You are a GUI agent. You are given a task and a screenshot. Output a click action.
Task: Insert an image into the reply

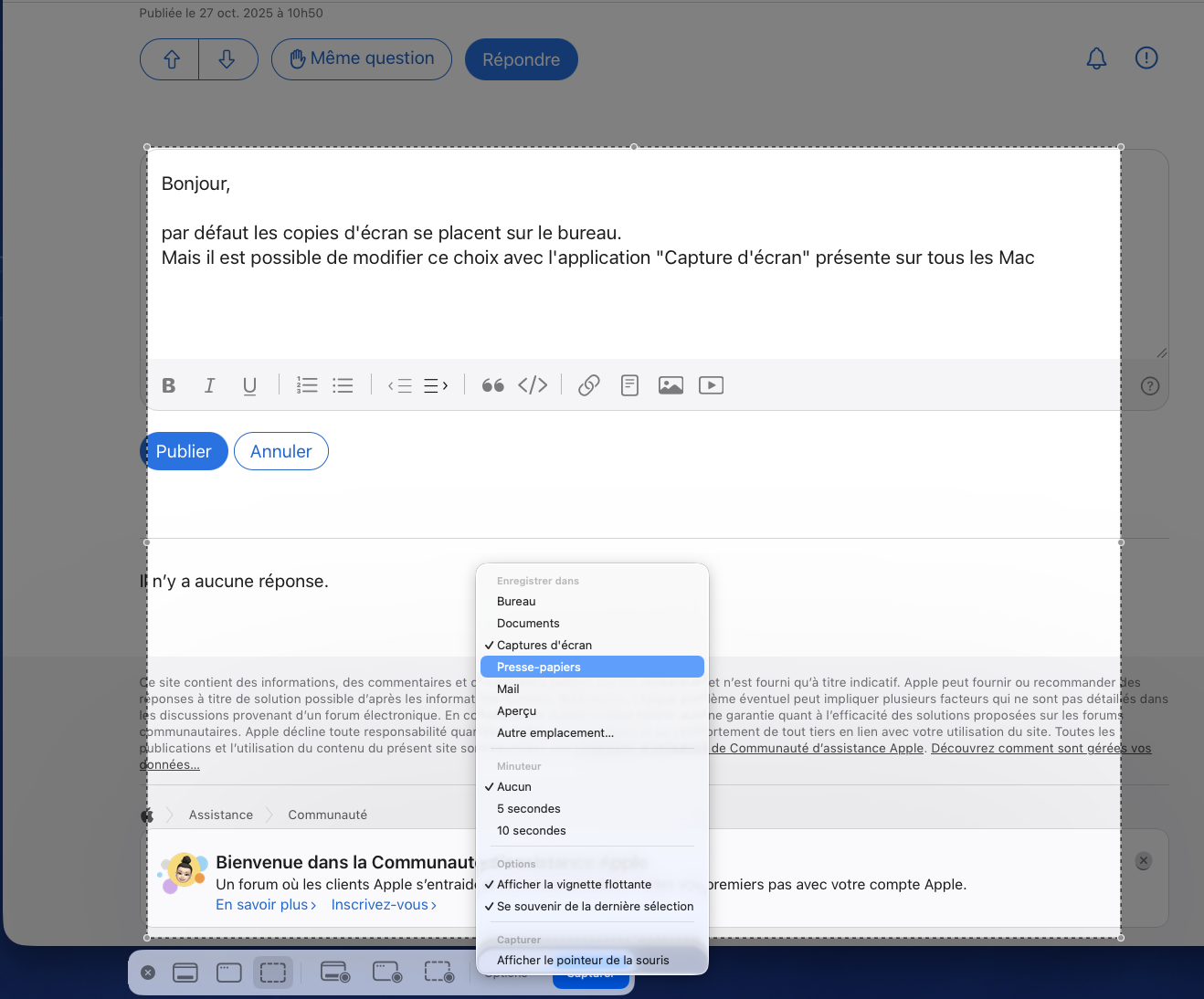671,385
